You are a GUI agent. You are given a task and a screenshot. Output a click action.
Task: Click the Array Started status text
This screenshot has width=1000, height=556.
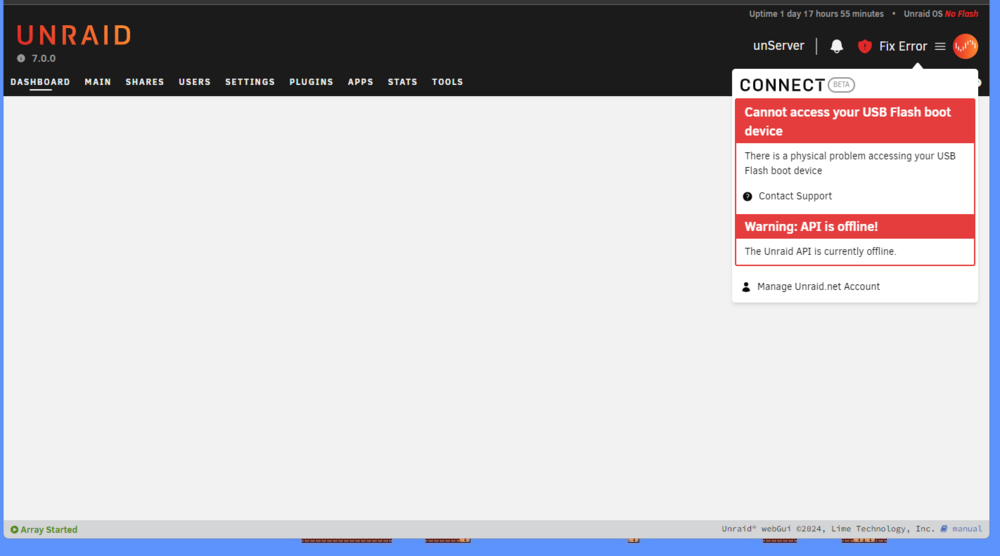pos(48,529)
